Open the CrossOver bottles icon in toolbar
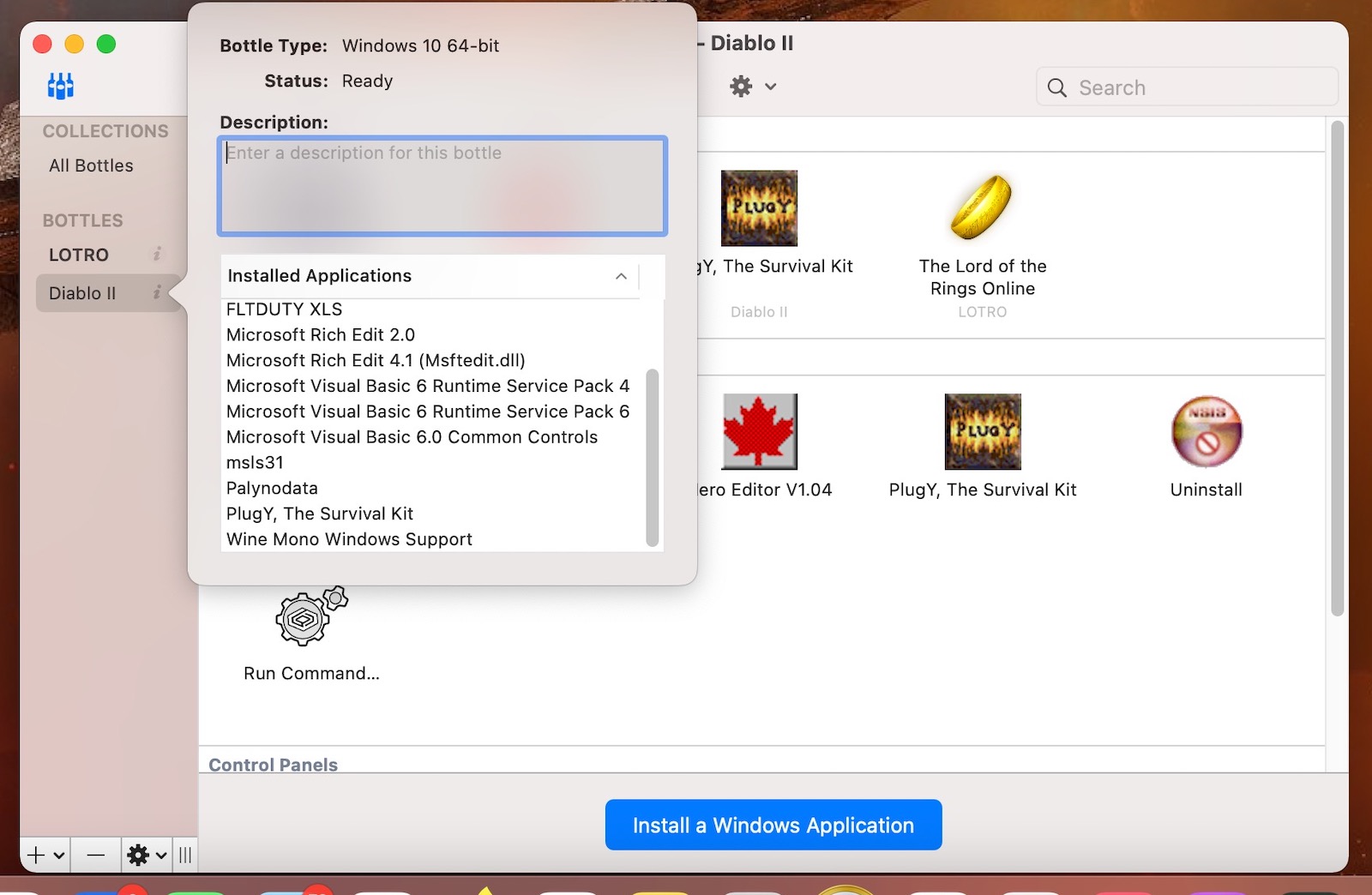 61,86
